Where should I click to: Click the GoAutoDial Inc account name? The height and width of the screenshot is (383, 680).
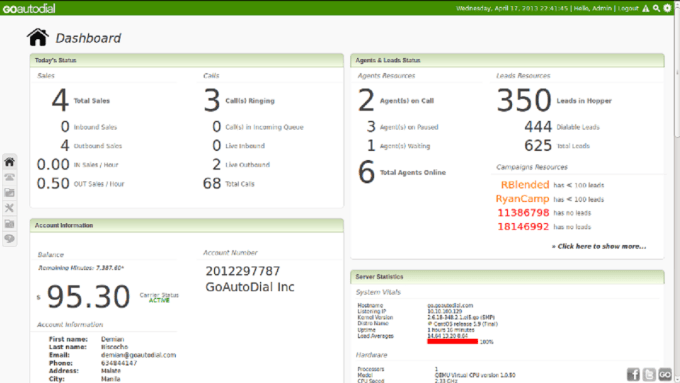(x=250, y=287)
